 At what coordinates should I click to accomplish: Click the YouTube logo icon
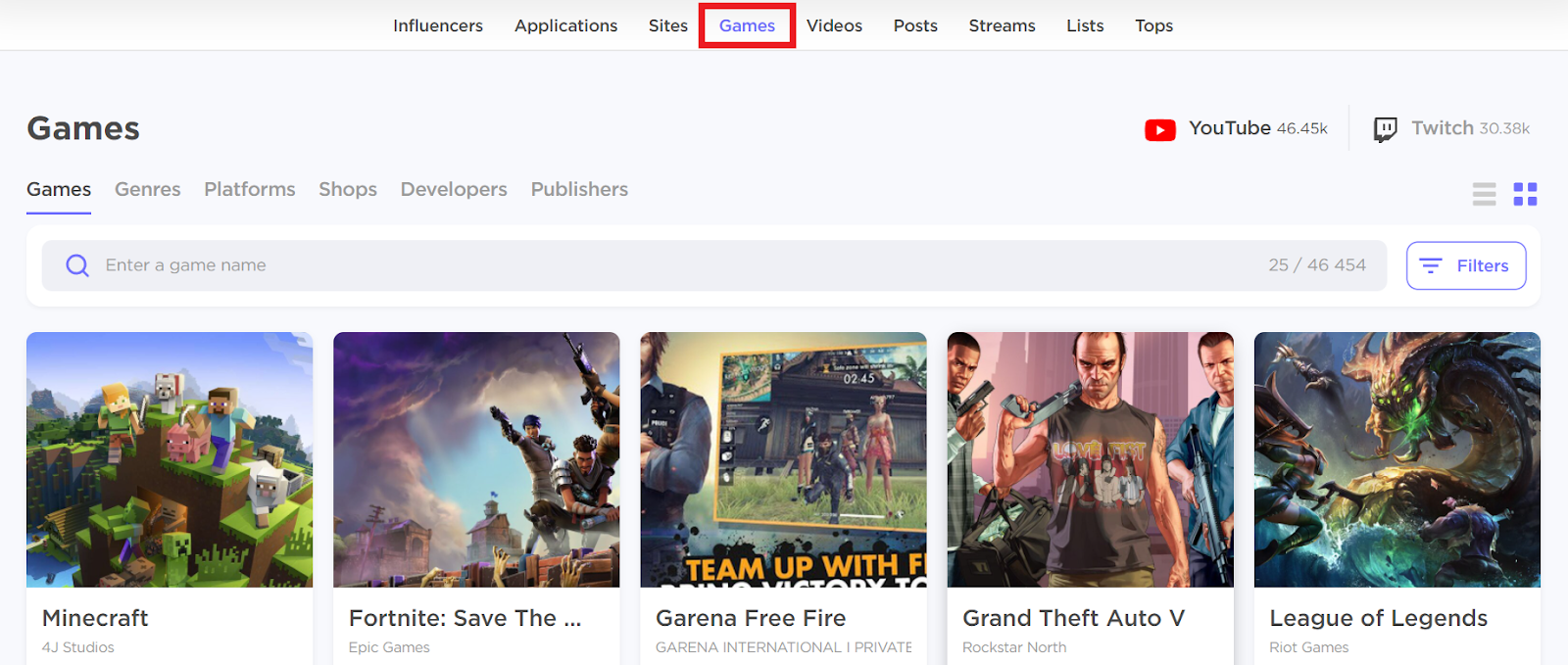tap(1160, 129)
